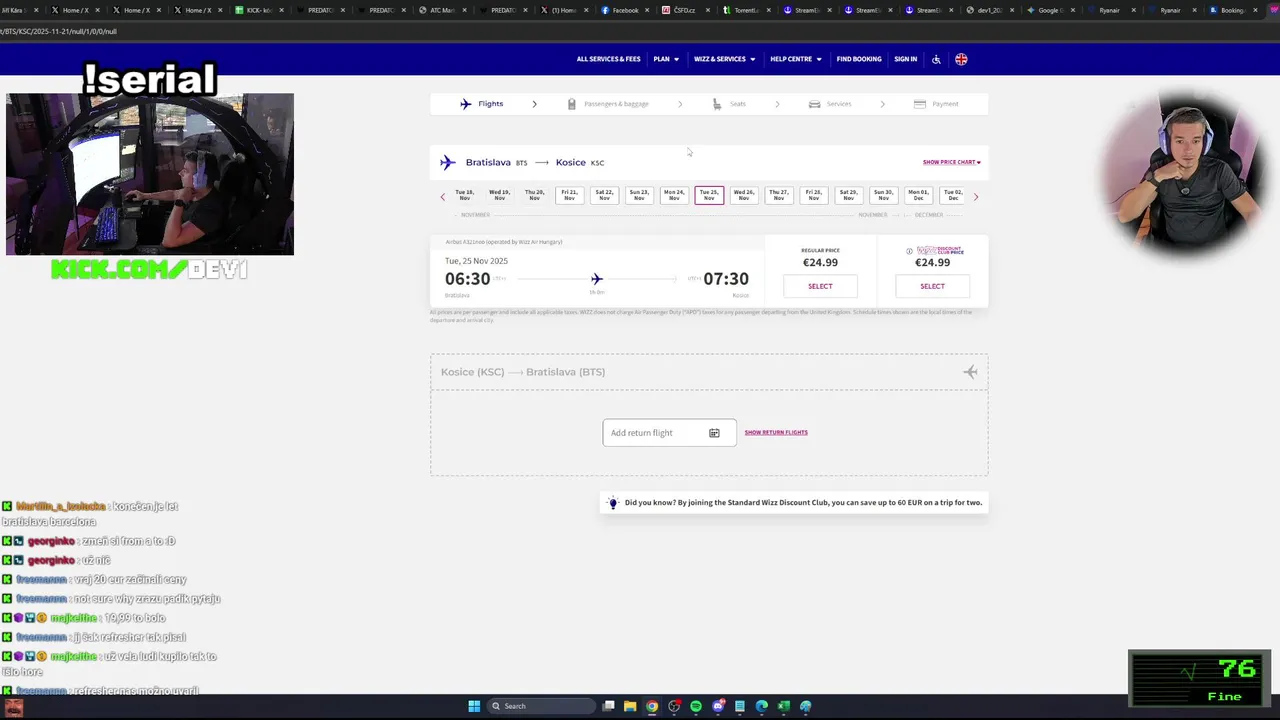Select the Discount Club price fare

[932, 286]
